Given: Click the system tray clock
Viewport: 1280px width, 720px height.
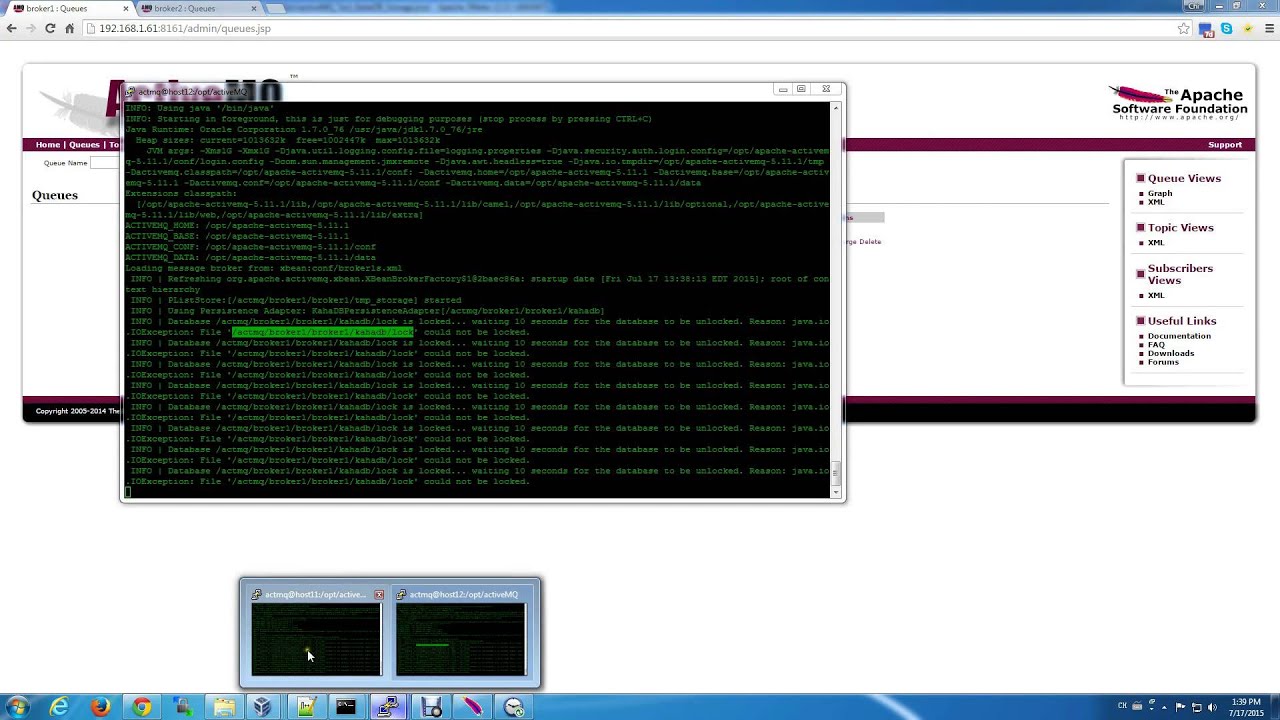Looking at the screenshot, I should click(x=1246, y=708).
